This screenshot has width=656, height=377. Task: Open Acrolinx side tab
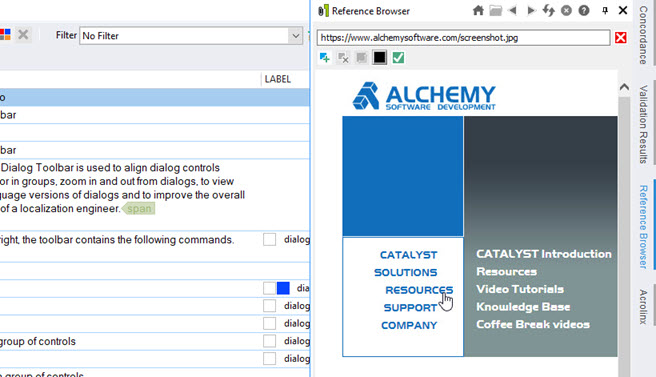[x=643, y=307]
